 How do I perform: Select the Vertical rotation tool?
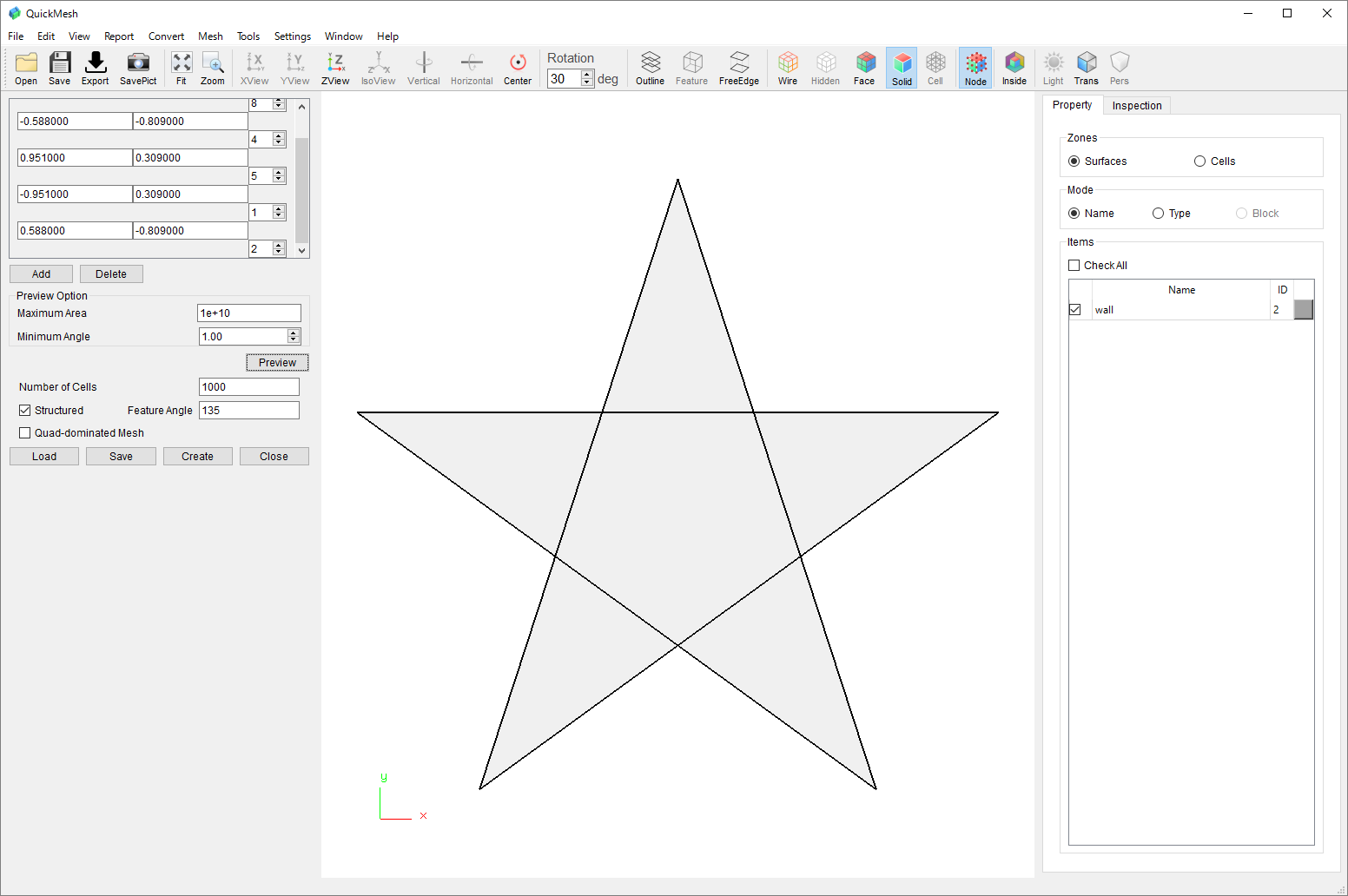(x=424, y=68)
